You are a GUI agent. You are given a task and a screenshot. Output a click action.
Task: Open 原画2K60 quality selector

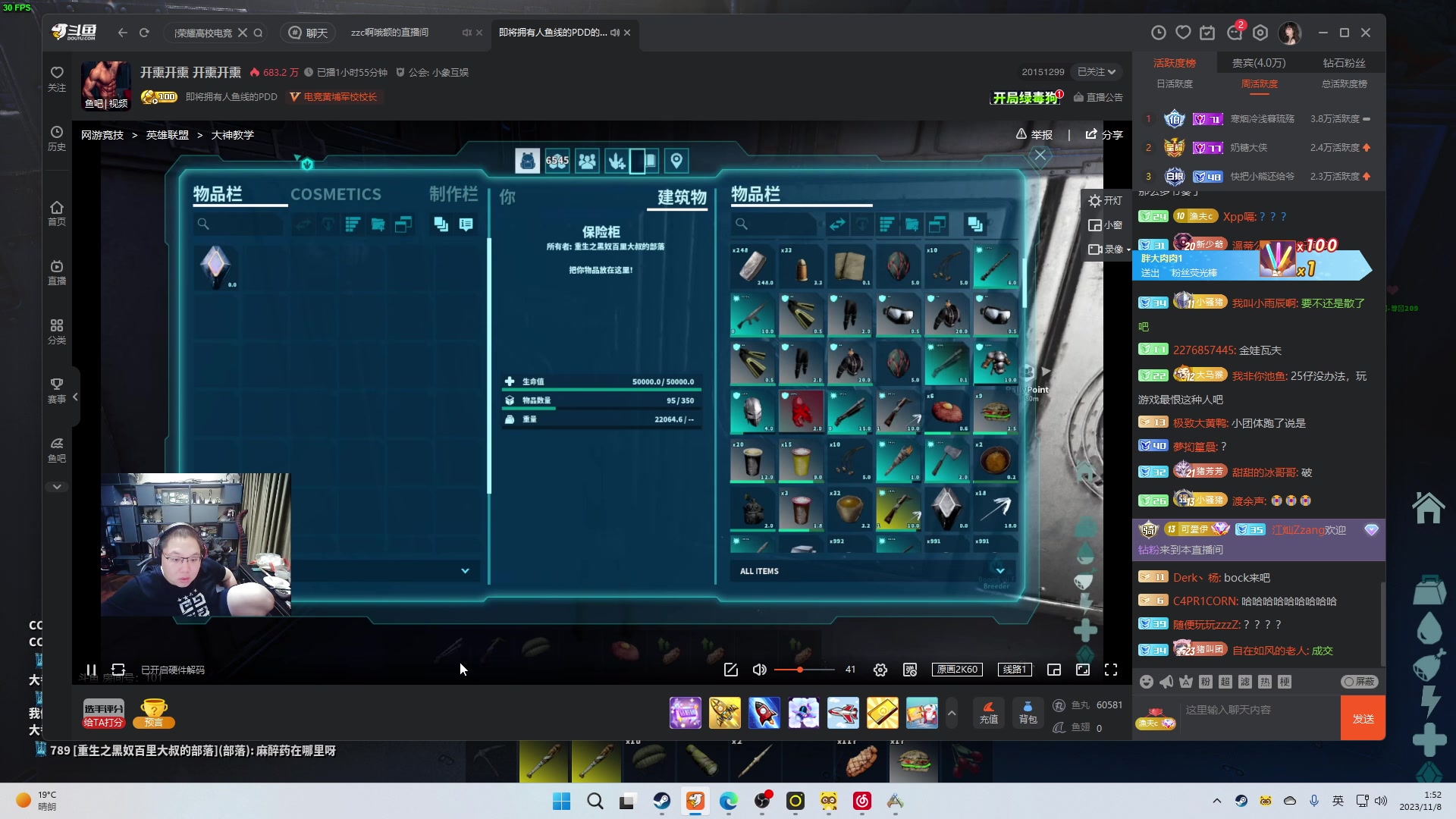coord(957,670)
